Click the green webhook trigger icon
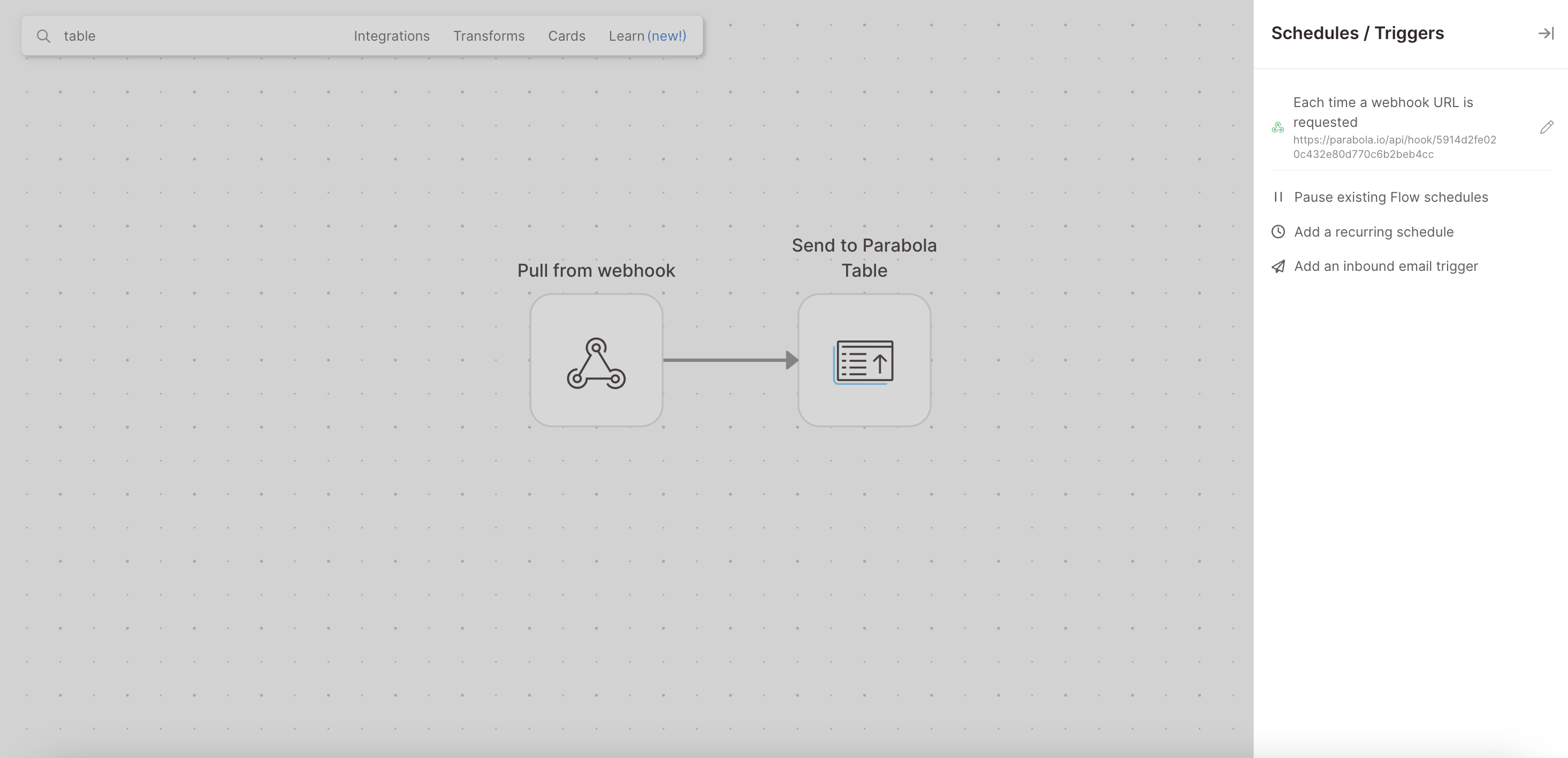 (x=1277, y=127)
